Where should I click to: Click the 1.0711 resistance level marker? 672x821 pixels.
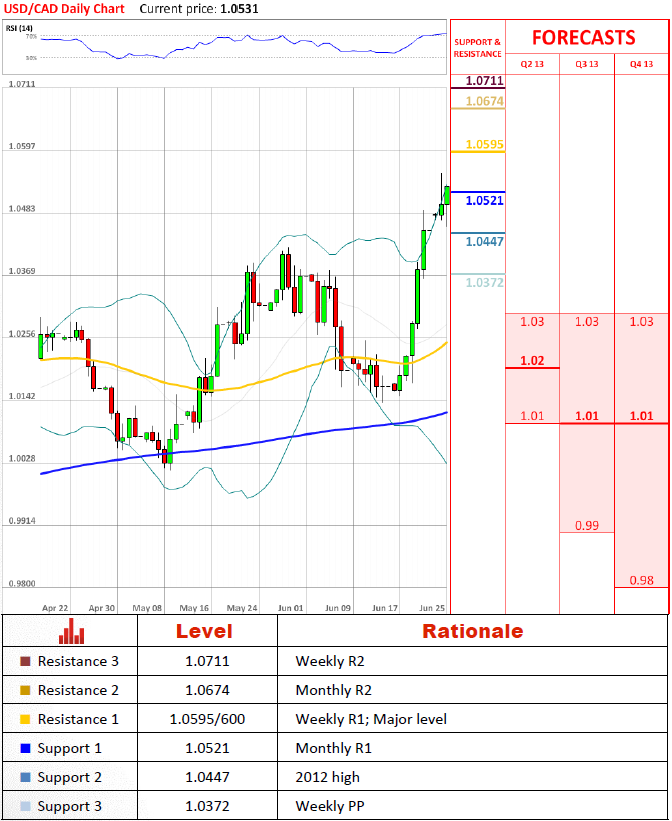click(x=484, y=81)
